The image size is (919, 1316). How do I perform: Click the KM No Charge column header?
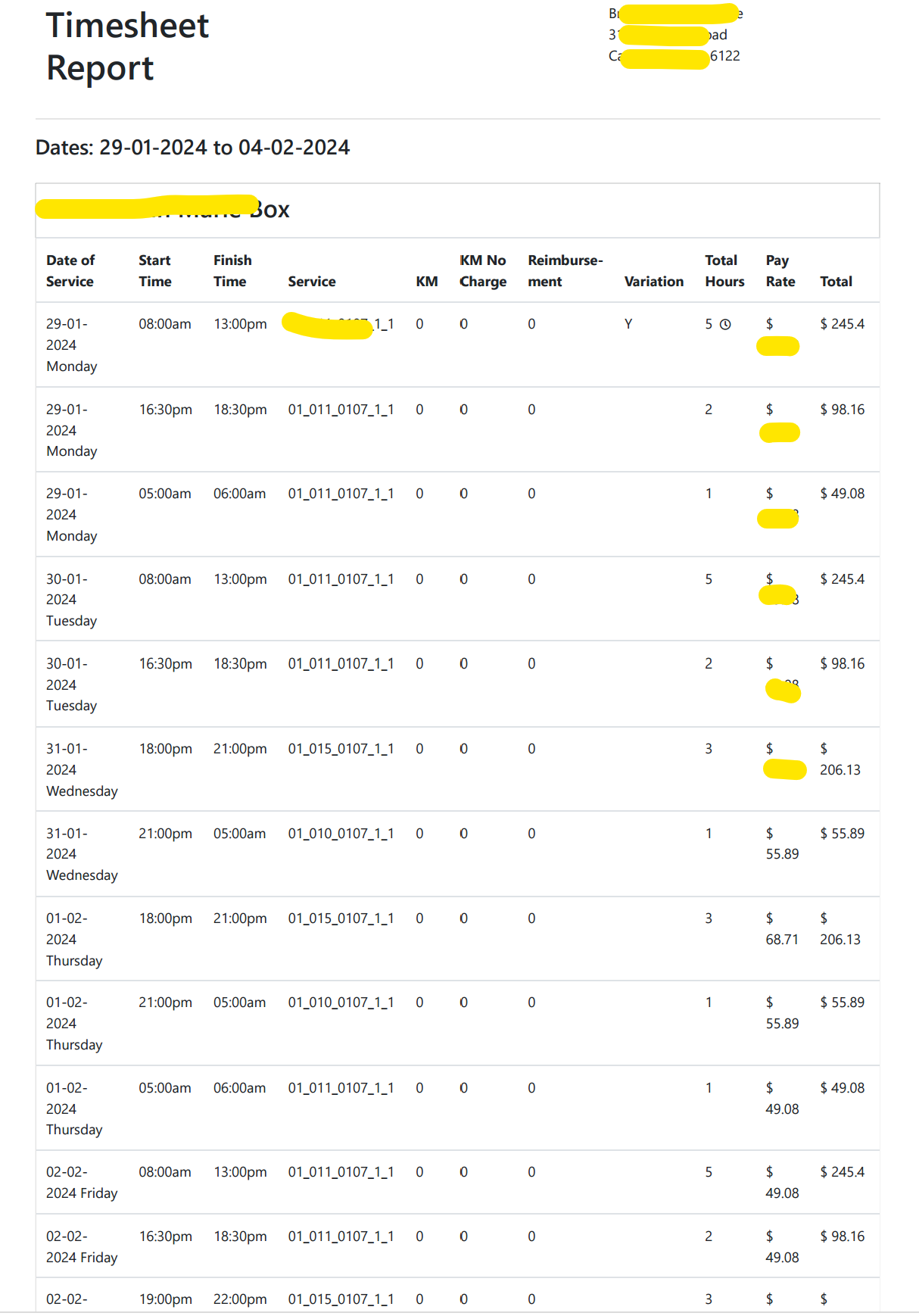[483, 271]
